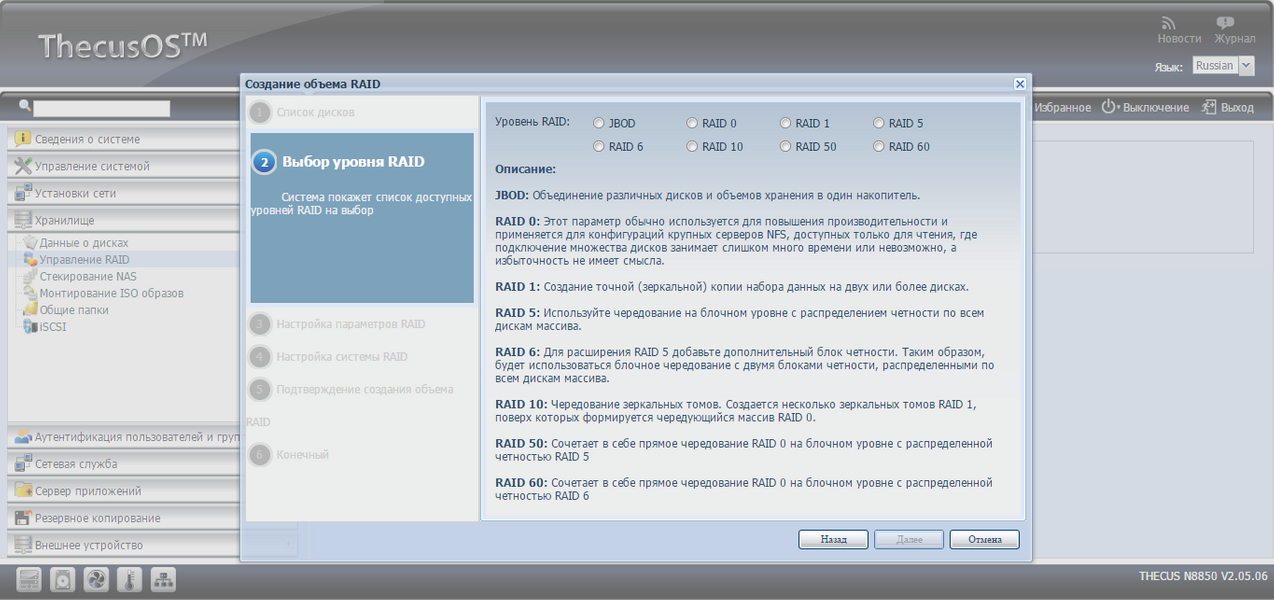Open the fan status icon
Viewport: 1274px width, 600px height.
95,579
